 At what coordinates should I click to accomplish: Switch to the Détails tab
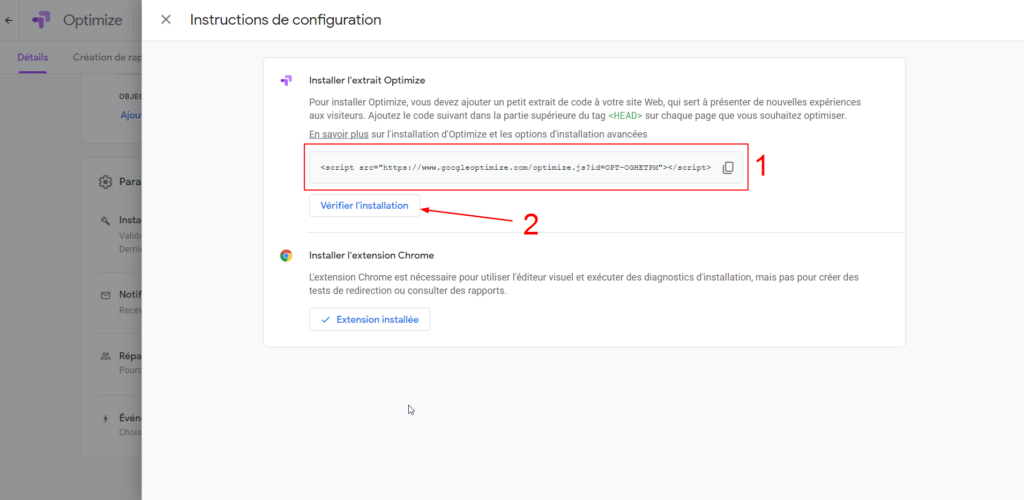coord(32,57)
